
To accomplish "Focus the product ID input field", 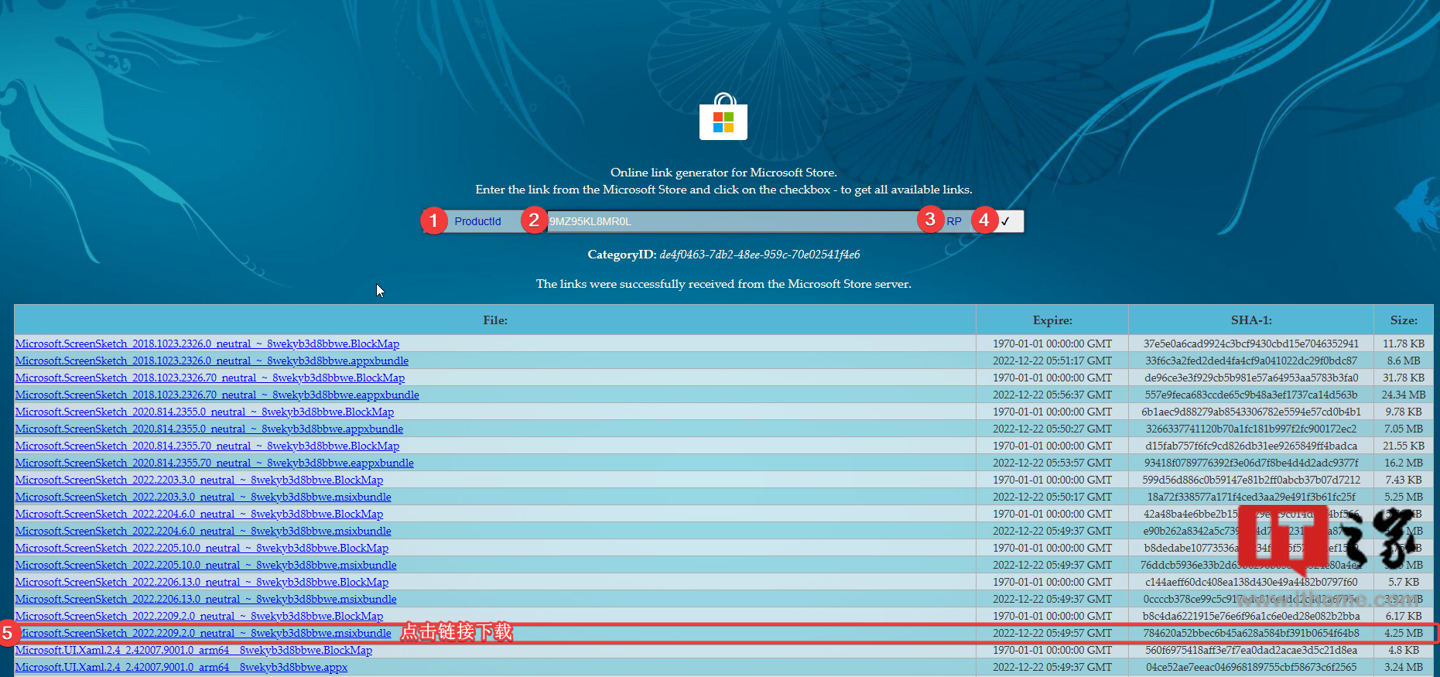I will pos(731,221).
